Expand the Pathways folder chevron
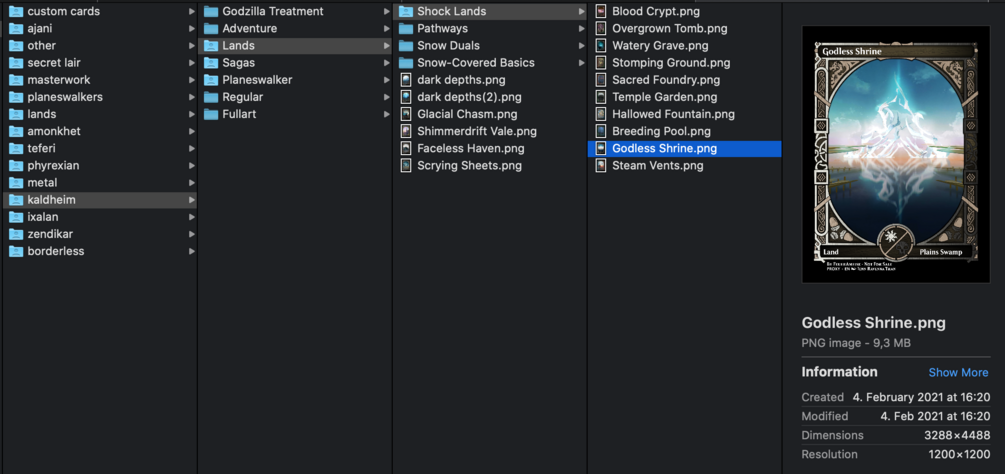Screen dimensions: 1005x474 tap(581, 29)
